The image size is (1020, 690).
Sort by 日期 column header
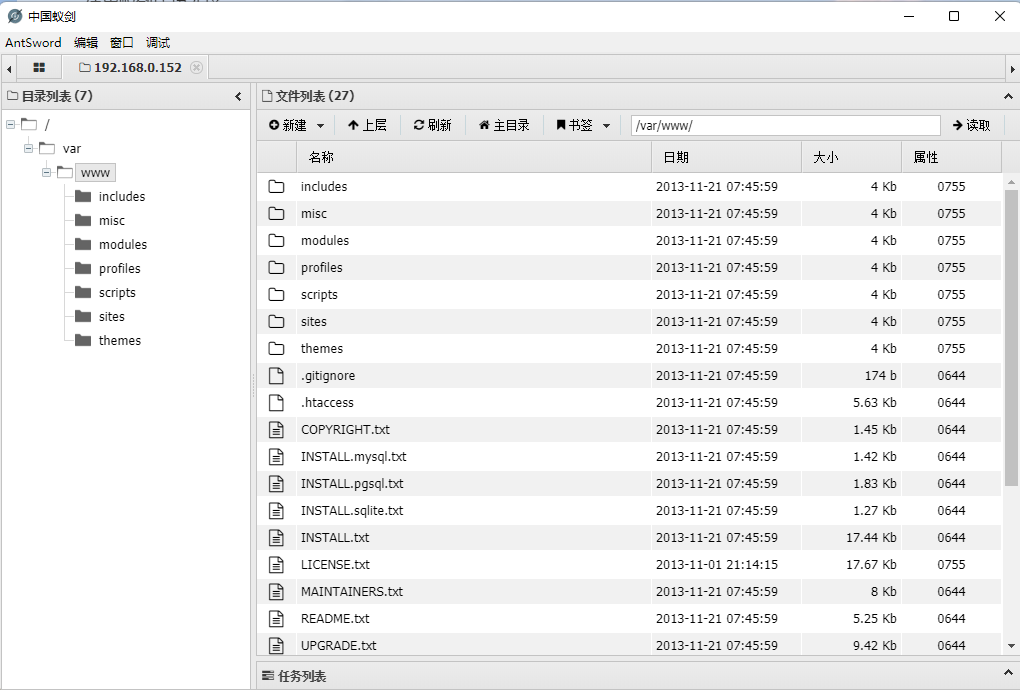point(727,157)
